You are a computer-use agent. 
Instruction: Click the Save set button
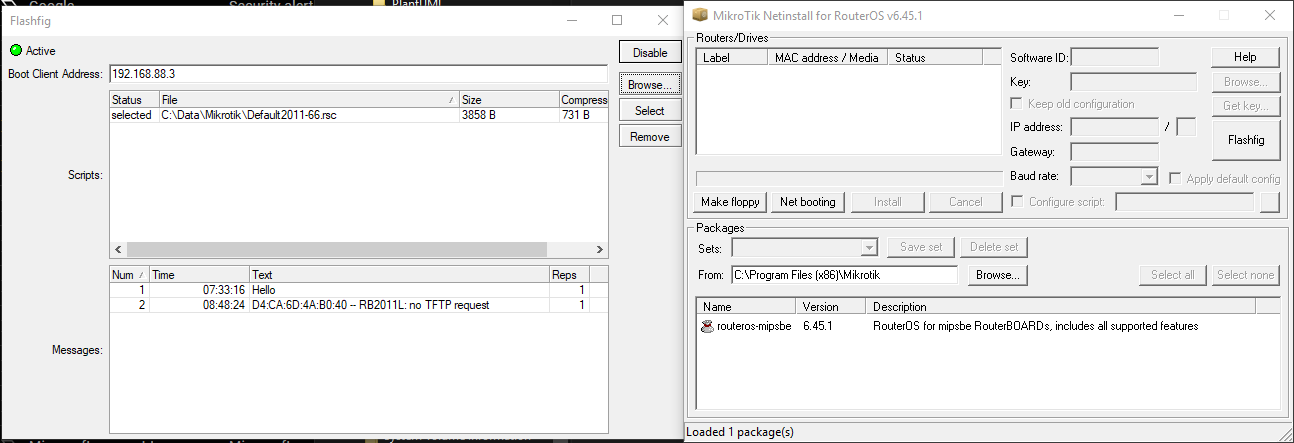click(x=921, y=247)
